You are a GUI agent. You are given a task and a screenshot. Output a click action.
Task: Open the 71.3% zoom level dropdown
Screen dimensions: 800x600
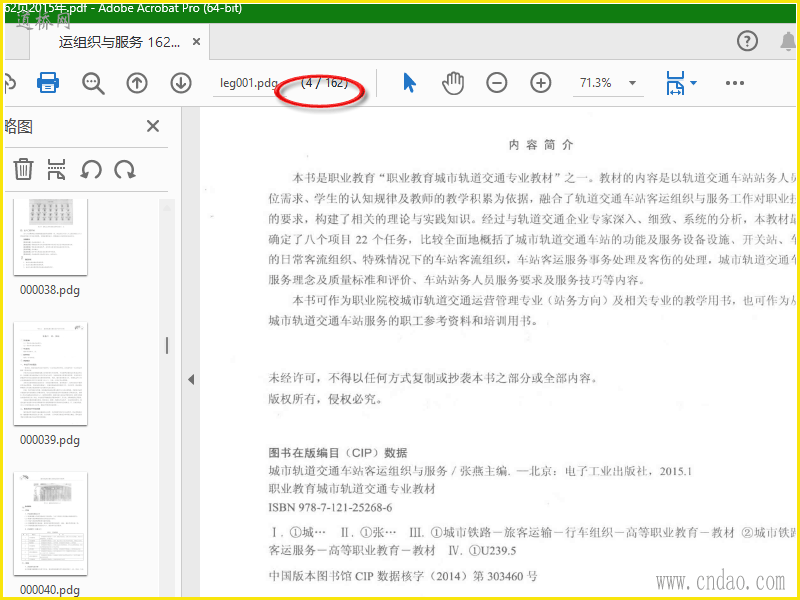tap(633, 83)
